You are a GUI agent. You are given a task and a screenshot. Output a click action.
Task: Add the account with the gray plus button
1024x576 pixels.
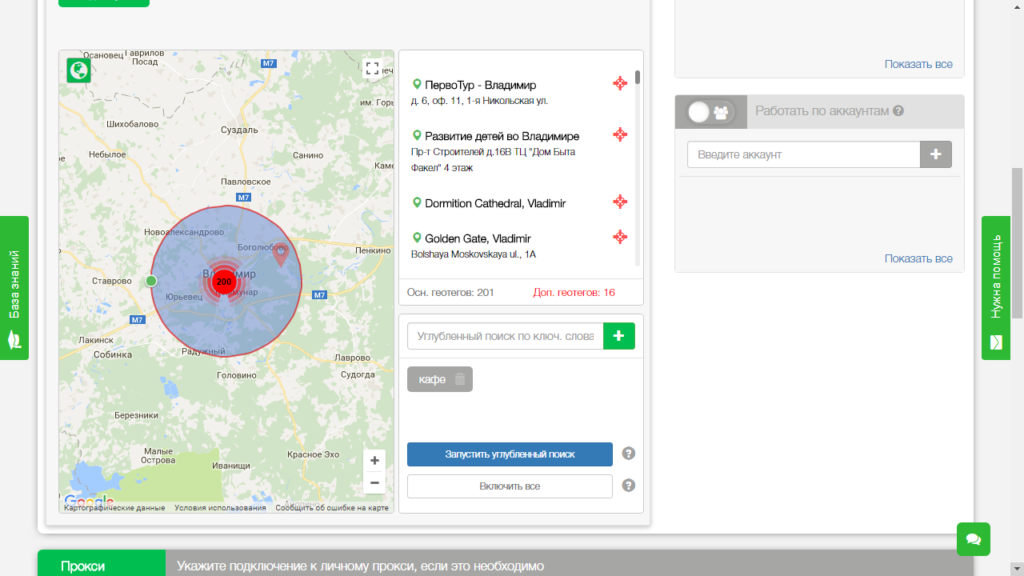coord(936,154)
